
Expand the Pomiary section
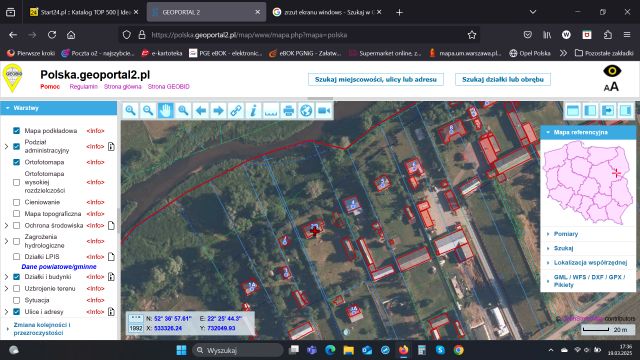(x=566, y=234)
